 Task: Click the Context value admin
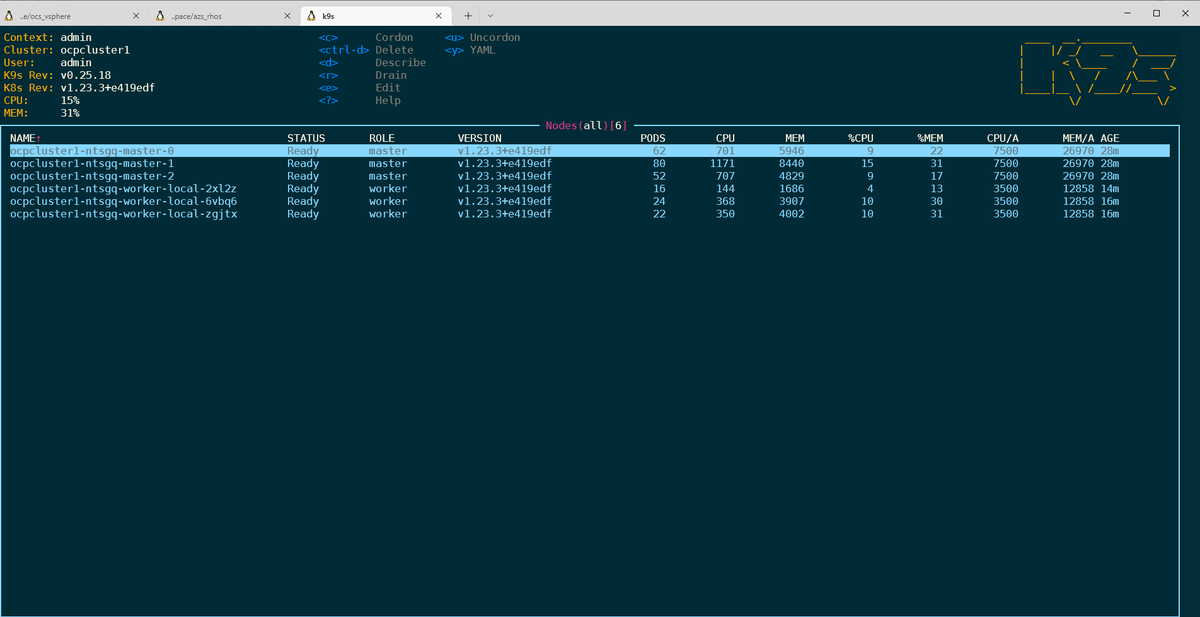coord(76,38)
